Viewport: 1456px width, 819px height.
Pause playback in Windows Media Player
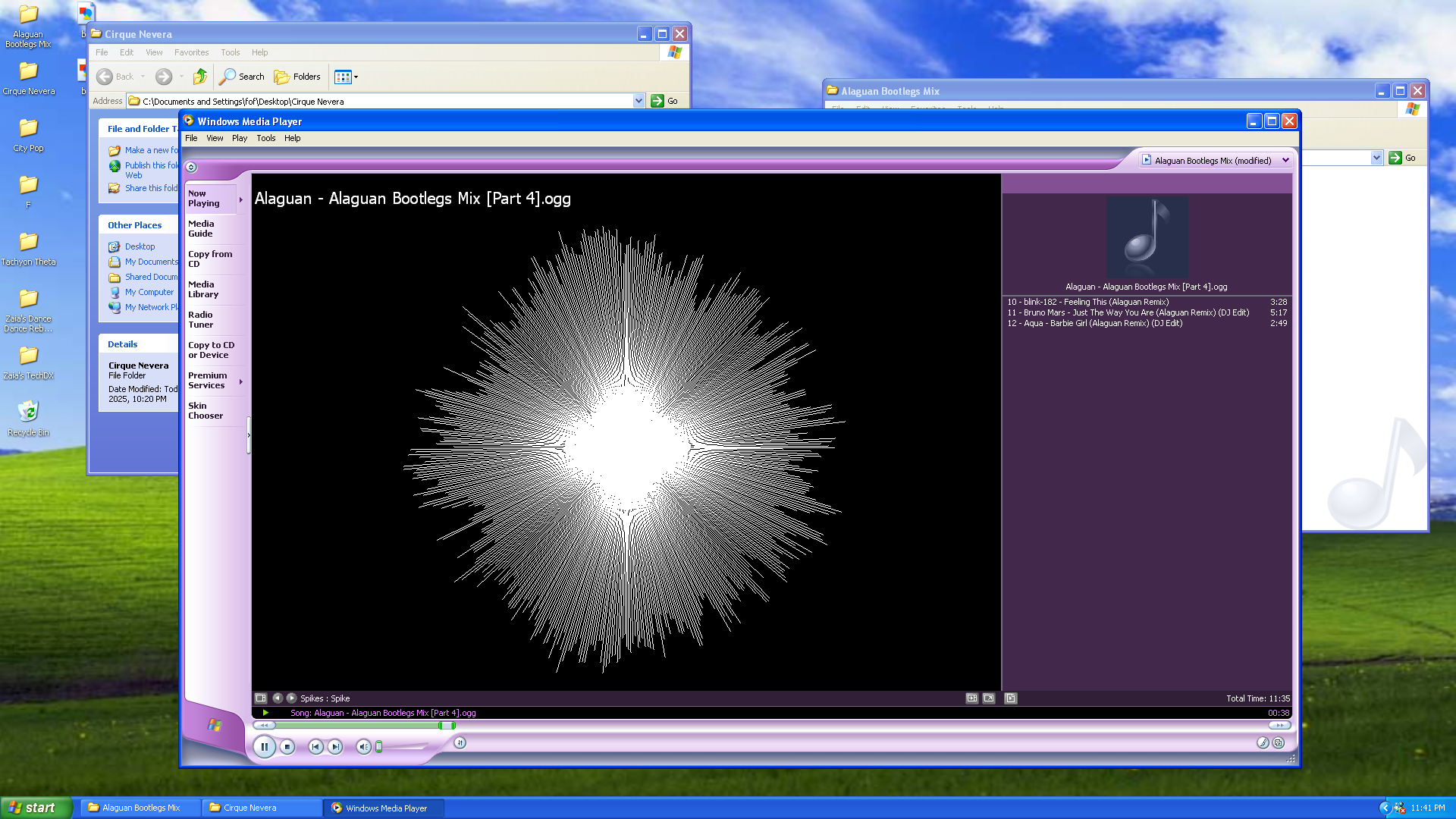pyautogui.click(x=264, y=747)
